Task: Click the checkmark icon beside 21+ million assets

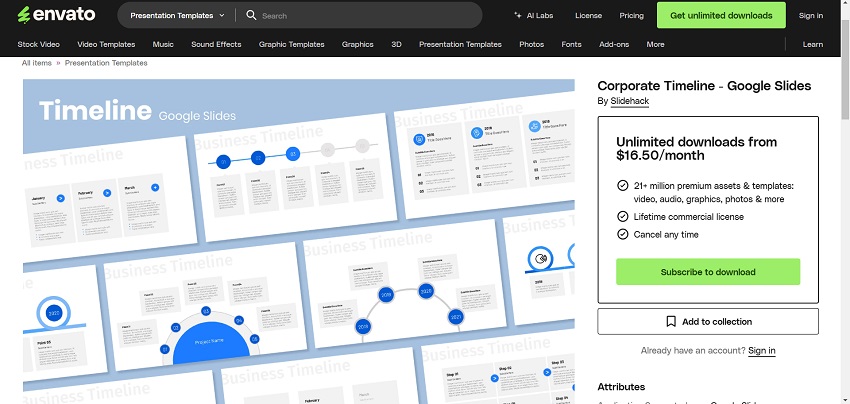Action: click(623, 185)
